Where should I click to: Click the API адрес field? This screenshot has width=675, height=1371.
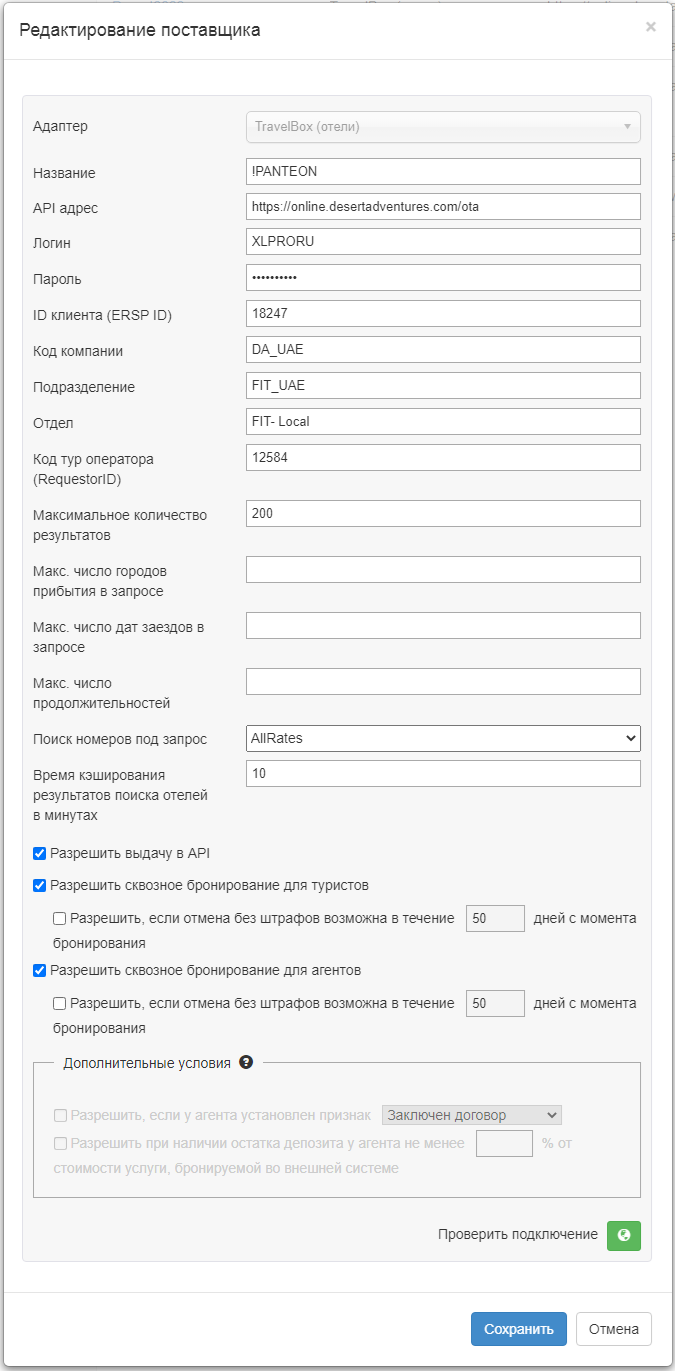443,206
